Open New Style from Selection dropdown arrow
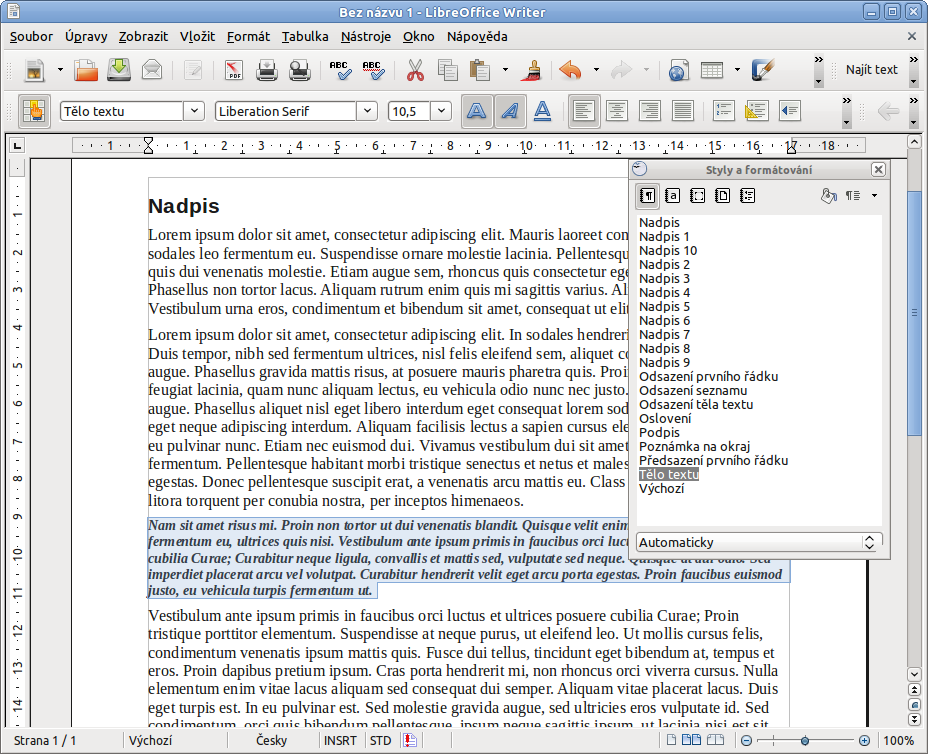The width and height of the screenshot is (928, 754). pos(874,195)
